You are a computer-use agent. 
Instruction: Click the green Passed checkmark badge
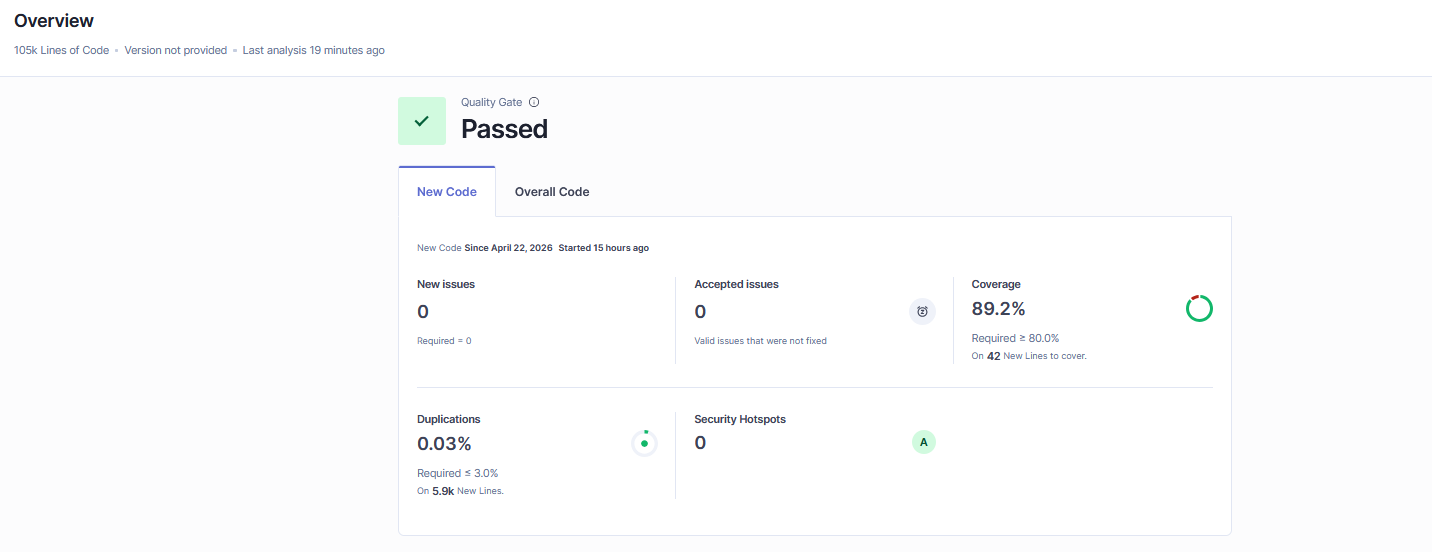pos(422,121)
